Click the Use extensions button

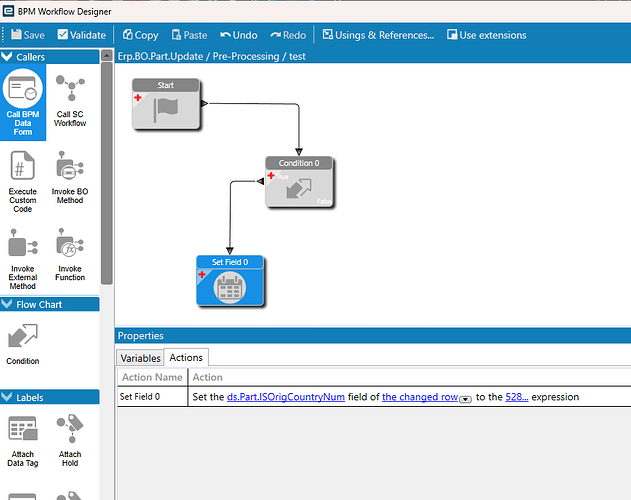click(x=487, y=35)
